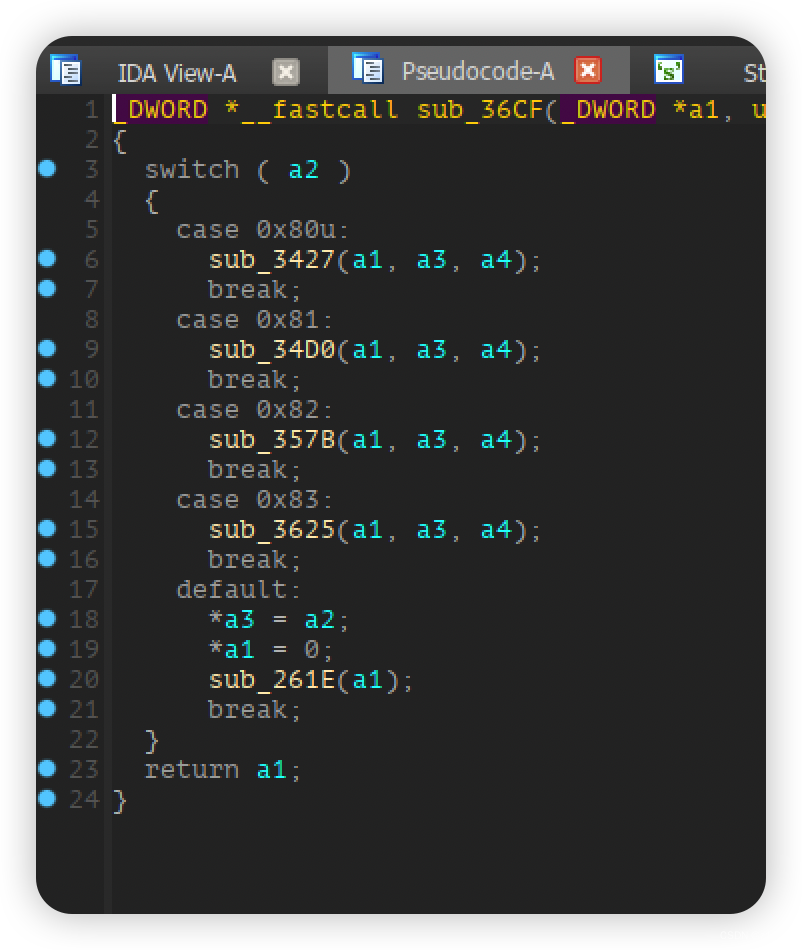Click the sub_3625 function call
802x950 pixels.
tap(271, 530)
